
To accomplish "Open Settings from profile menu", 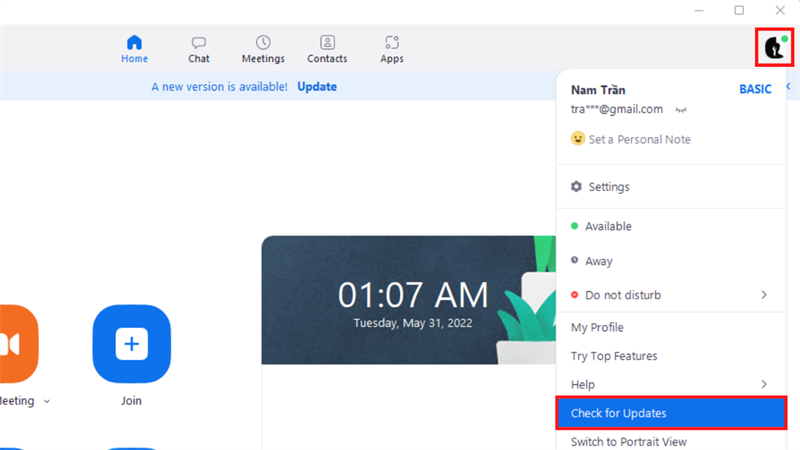I will click(x=671, y=187).
